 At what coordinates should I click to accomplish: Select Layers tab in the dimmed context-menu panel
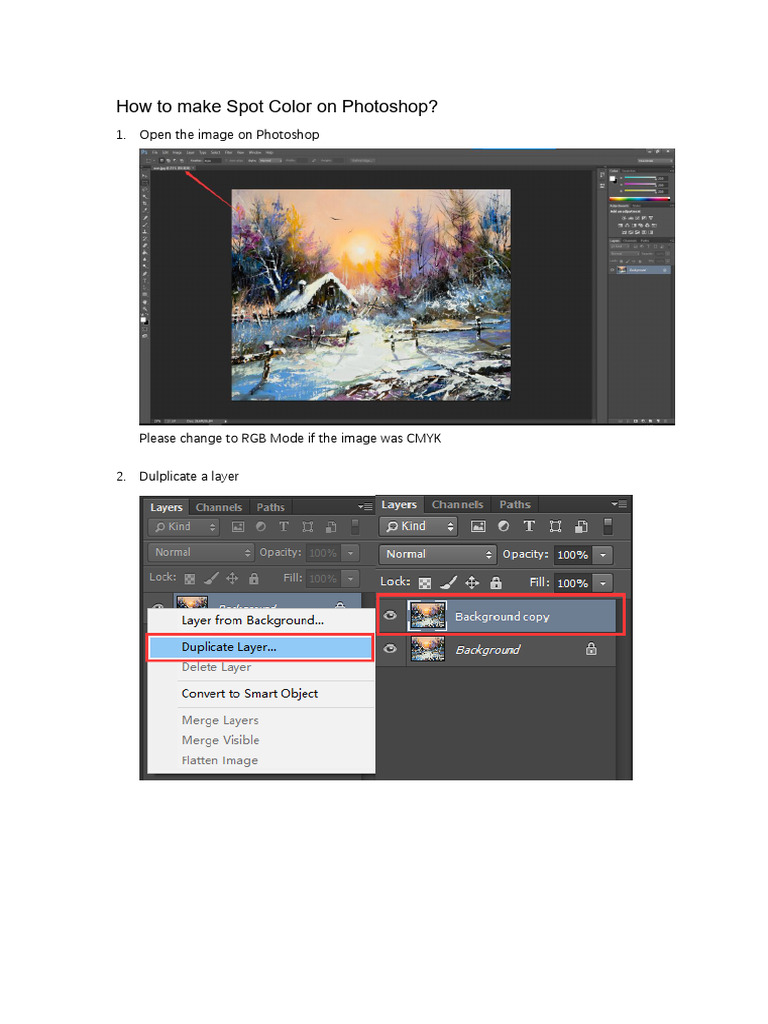167,507
